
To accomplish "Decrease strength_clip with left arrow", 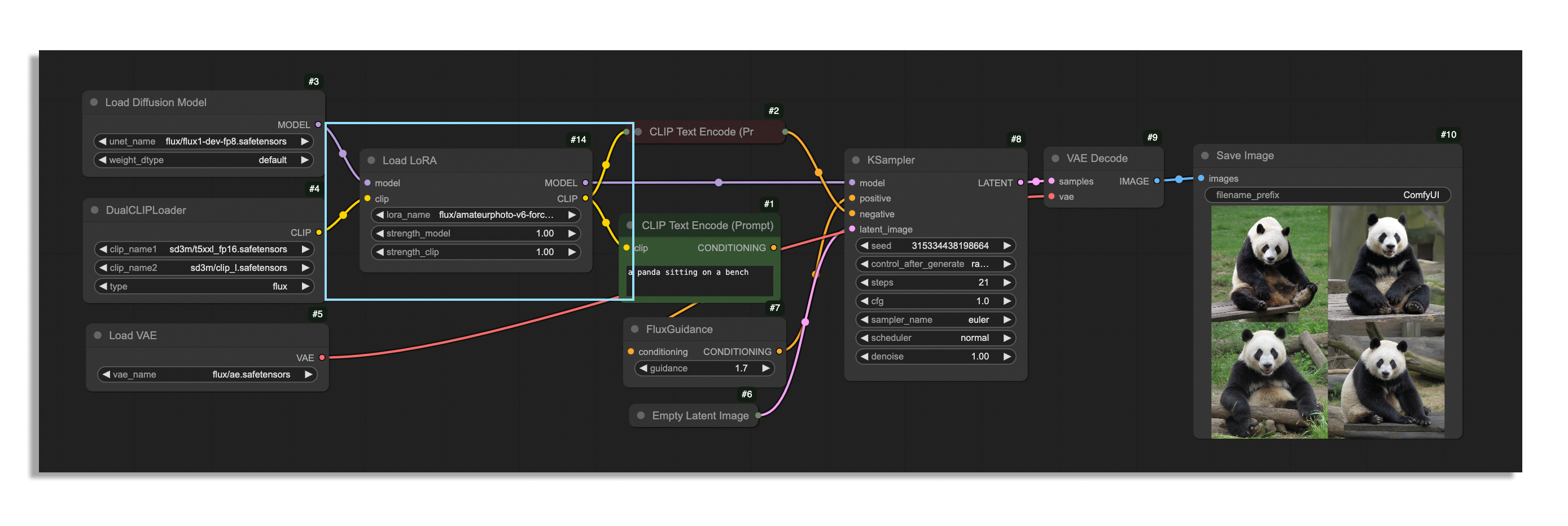I will (380, 252).
